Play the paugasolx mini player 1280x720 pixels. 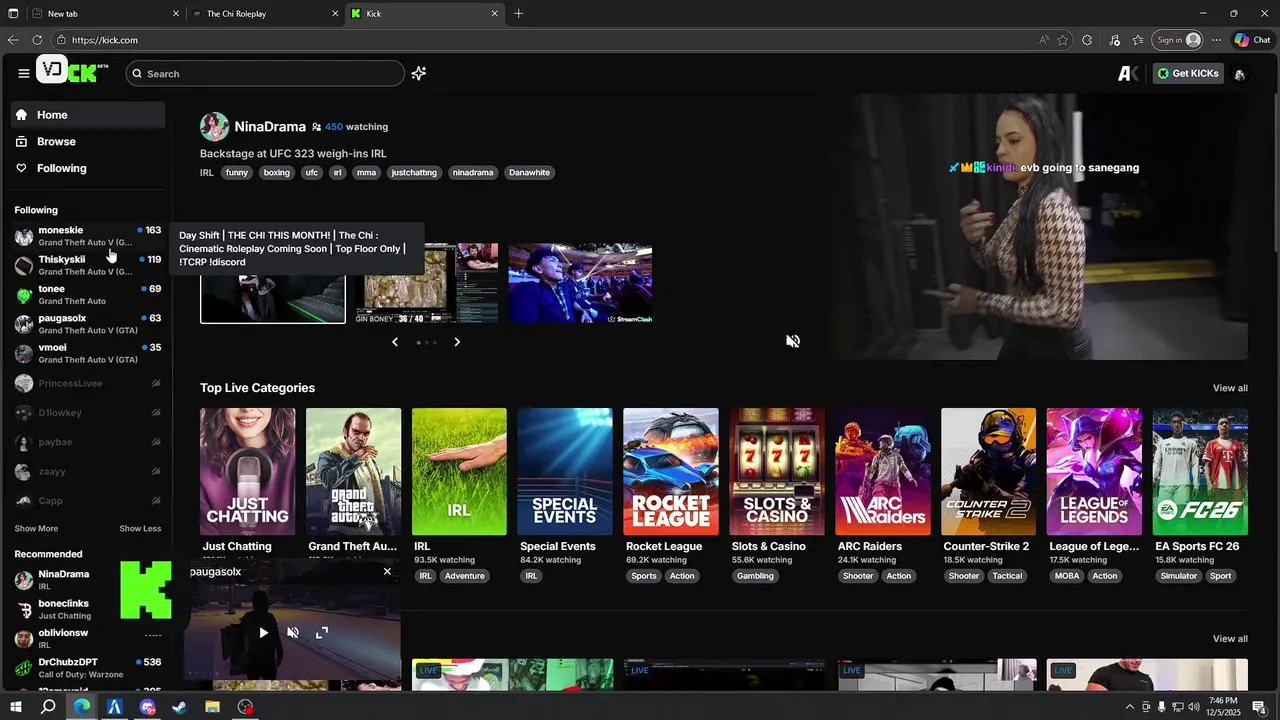tap(264, 632)
